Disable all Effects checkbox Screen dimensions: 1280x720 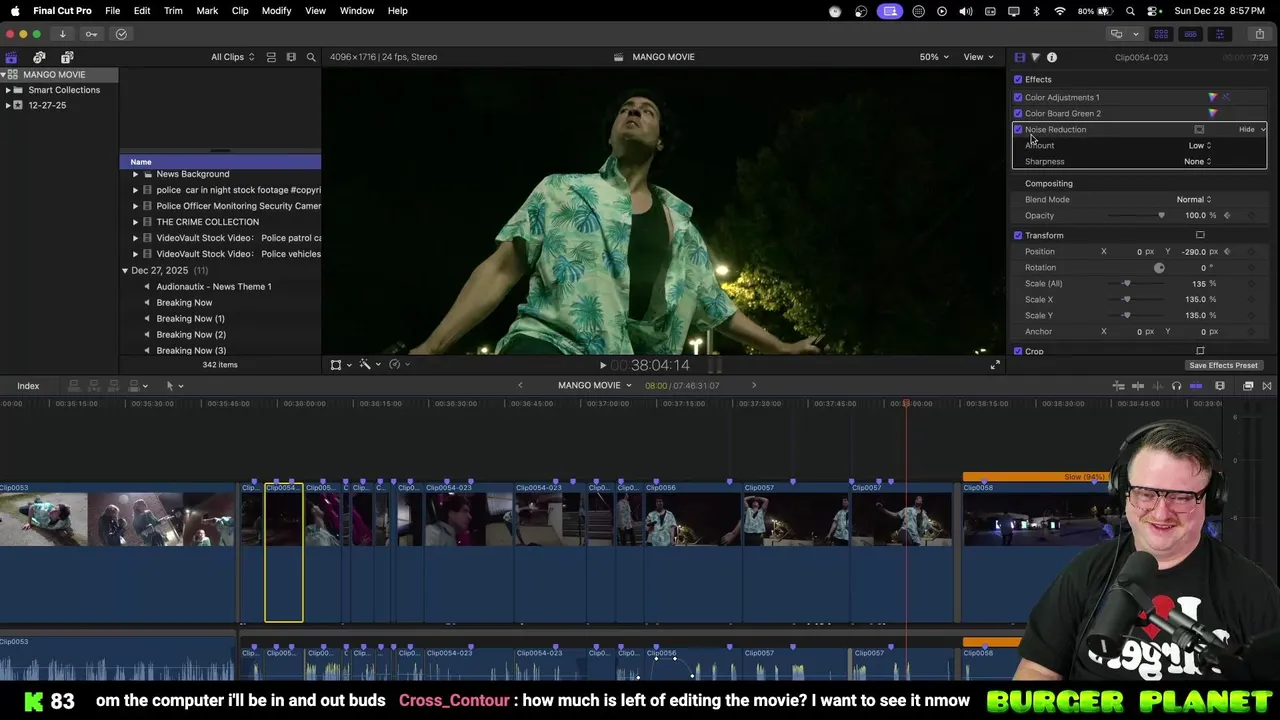click(x=1018, y=79)
